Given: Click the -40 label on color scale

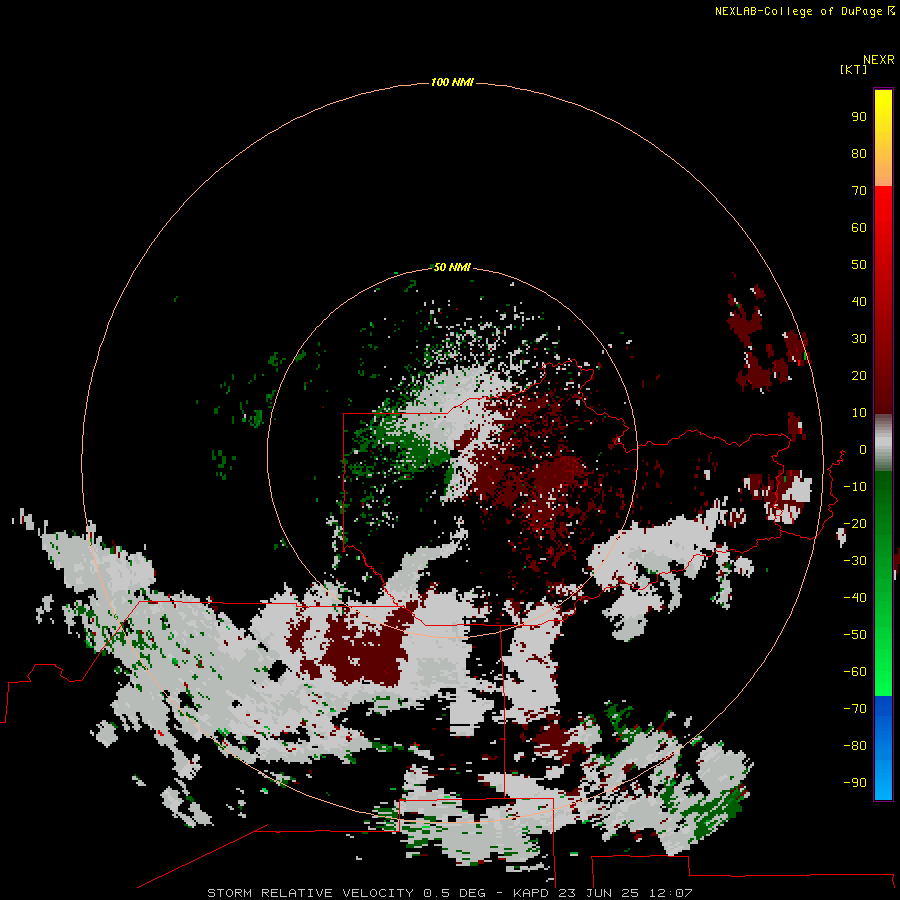Looking at the screenshot, I should [855, 598].
